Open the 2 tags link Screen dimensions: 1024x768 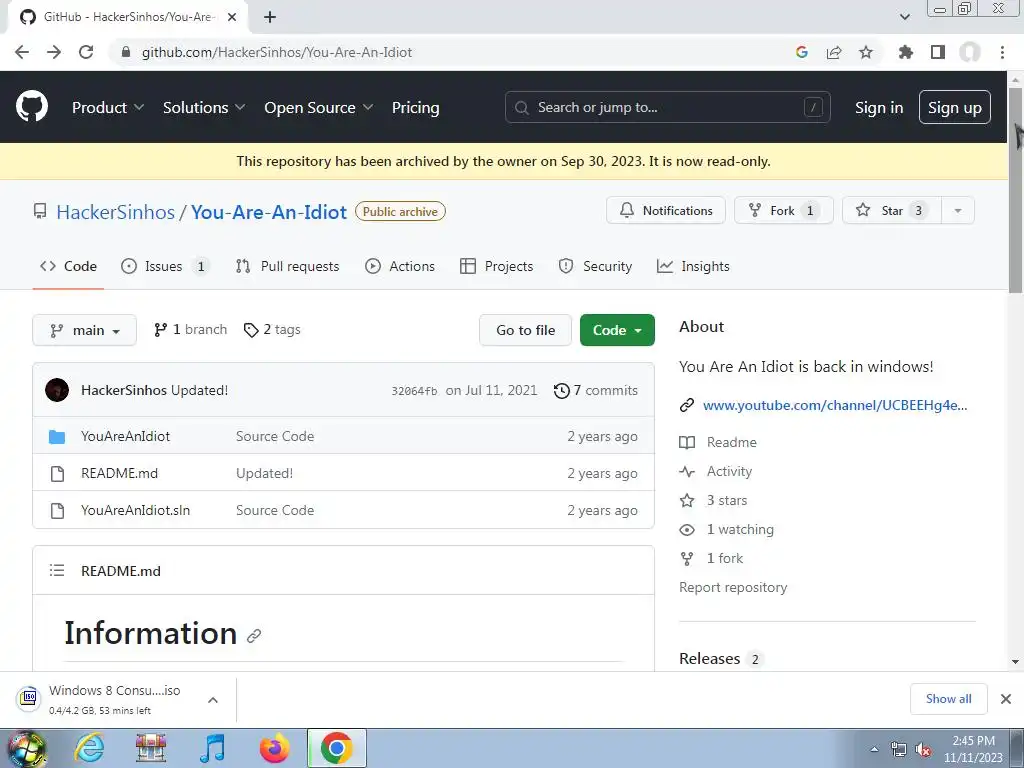pos(272,330)
